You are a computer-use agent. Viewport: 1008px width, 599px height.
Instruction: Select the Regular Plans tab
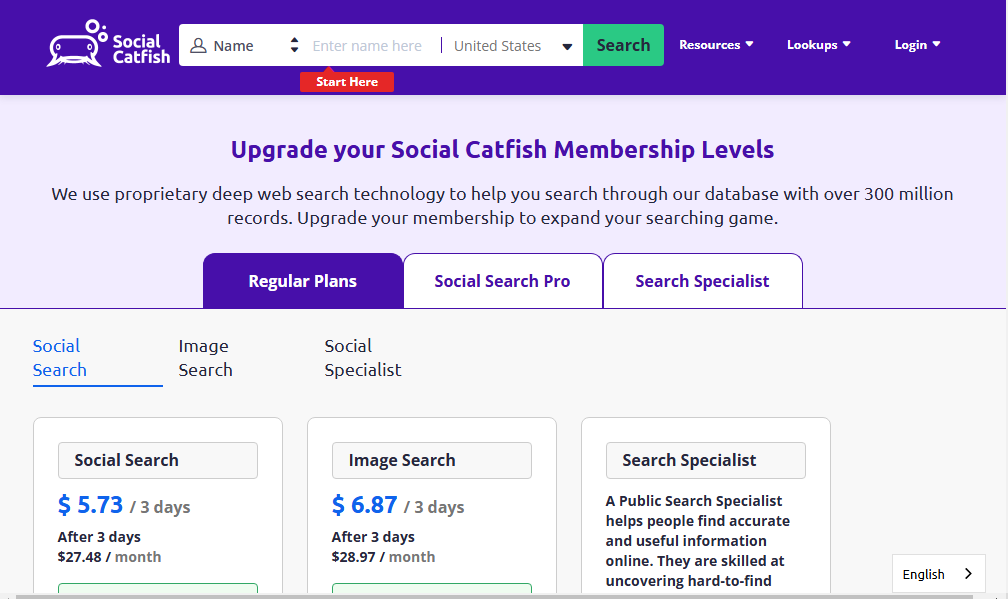tap(303, 281)
